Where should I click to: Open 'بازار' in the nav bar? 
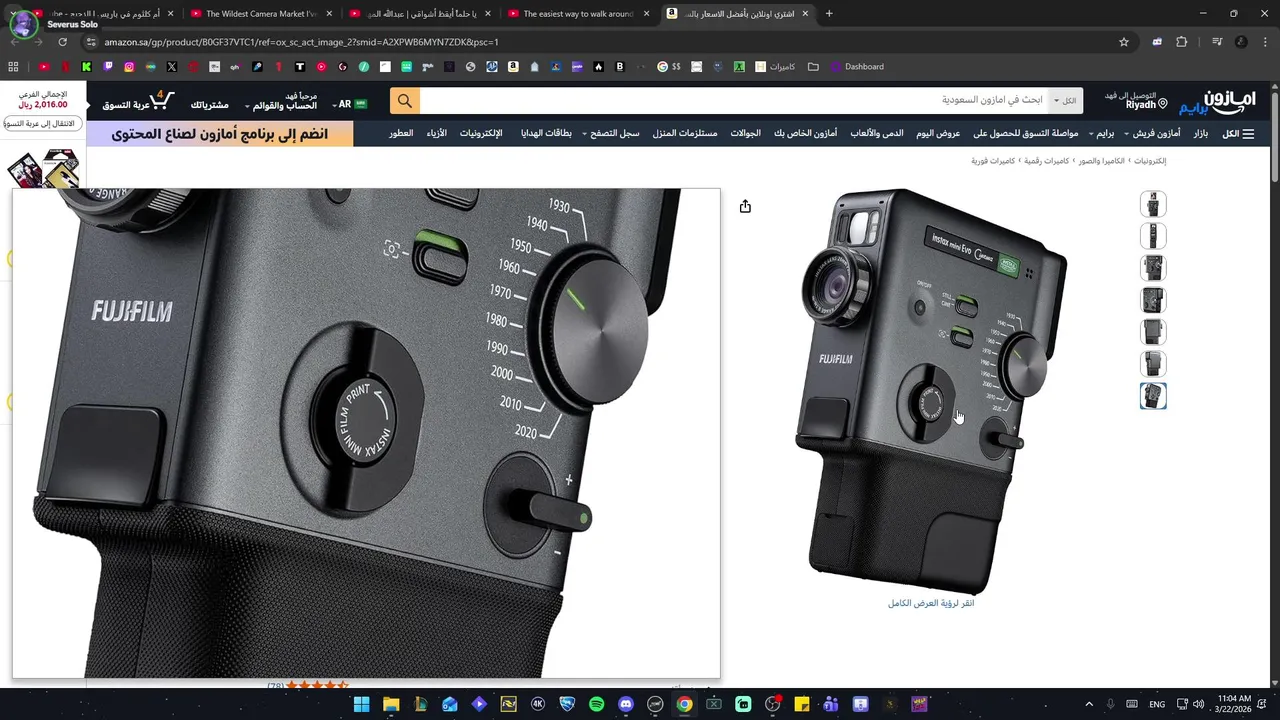pyautogui.click(x=1201, y=133)
